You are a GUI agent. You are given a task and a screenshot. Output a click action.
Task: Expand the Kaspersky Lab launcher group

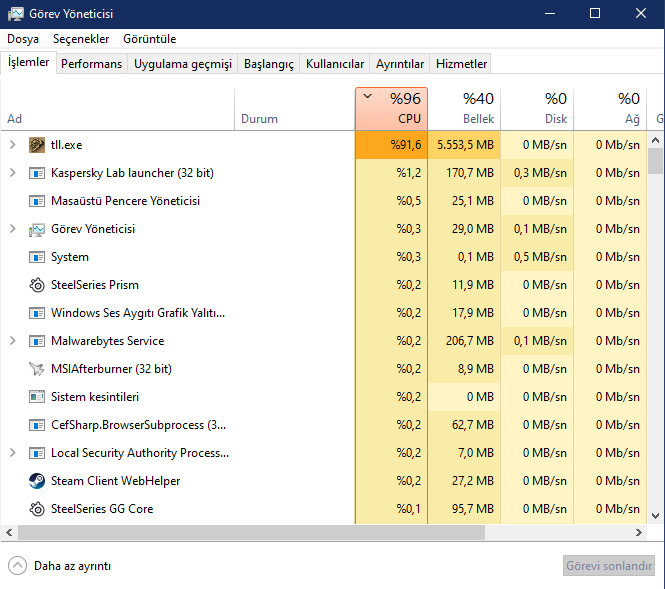pos(13,173)
